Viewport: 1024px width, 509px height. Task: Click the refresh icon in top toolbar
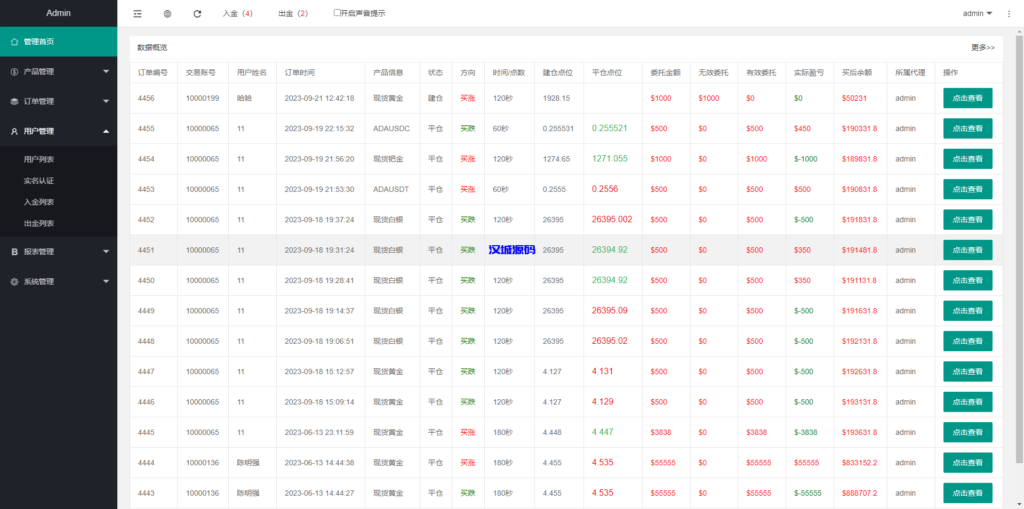coord(197,14)
